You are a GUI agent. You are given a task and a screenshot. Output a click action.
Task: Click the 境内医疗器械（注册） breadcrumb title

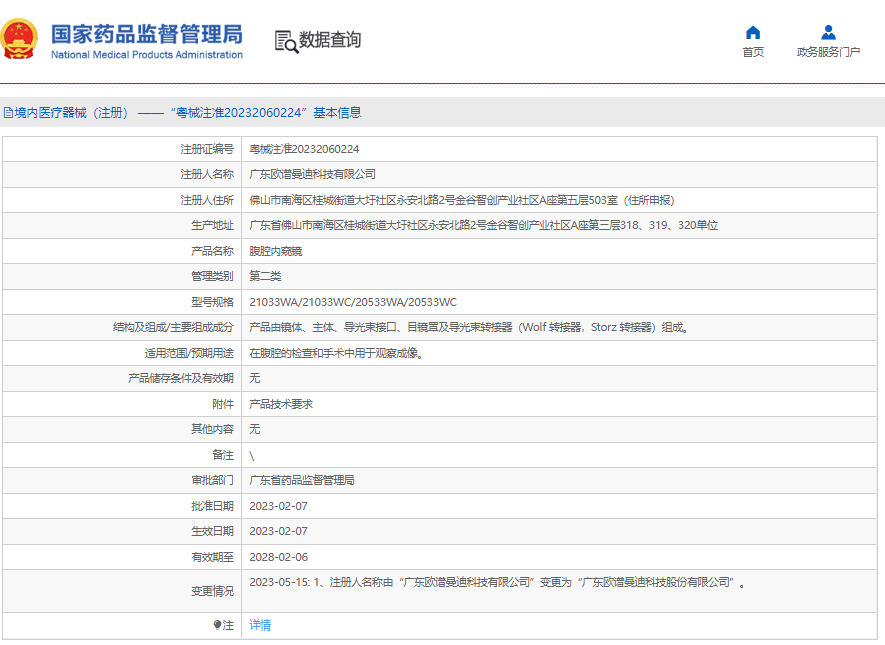[72, 113]
